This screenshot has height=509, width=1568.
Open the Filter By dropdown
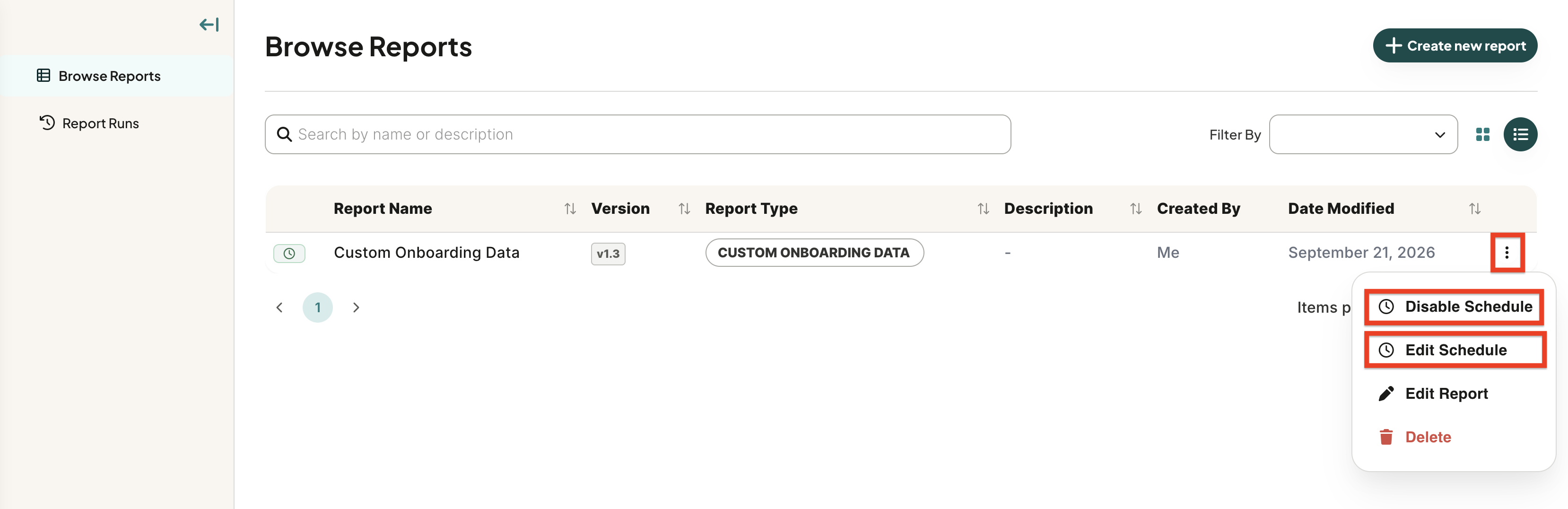coord(1363,134)
